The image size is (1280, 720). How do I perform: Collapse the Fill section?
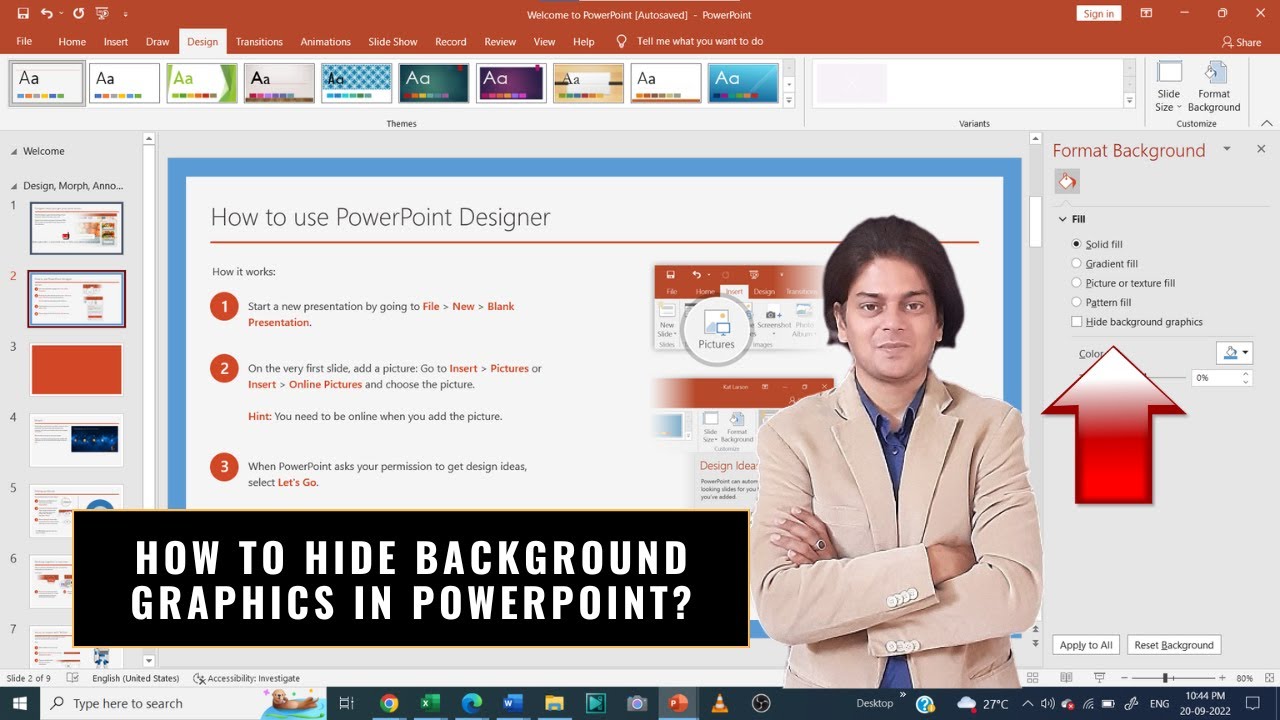(x=1063, y=219)
